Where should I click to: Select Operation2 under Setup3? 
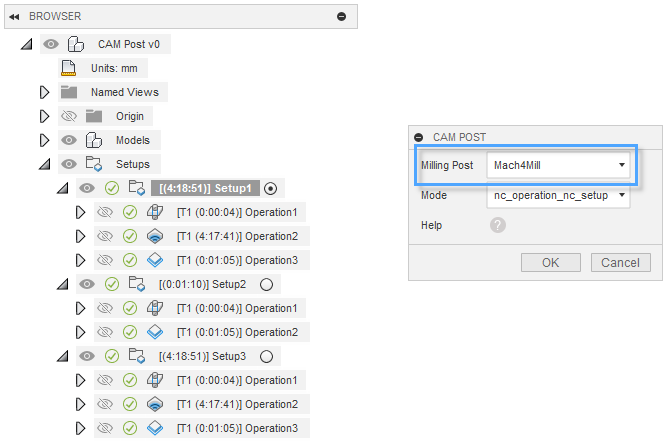coord(236,404)
